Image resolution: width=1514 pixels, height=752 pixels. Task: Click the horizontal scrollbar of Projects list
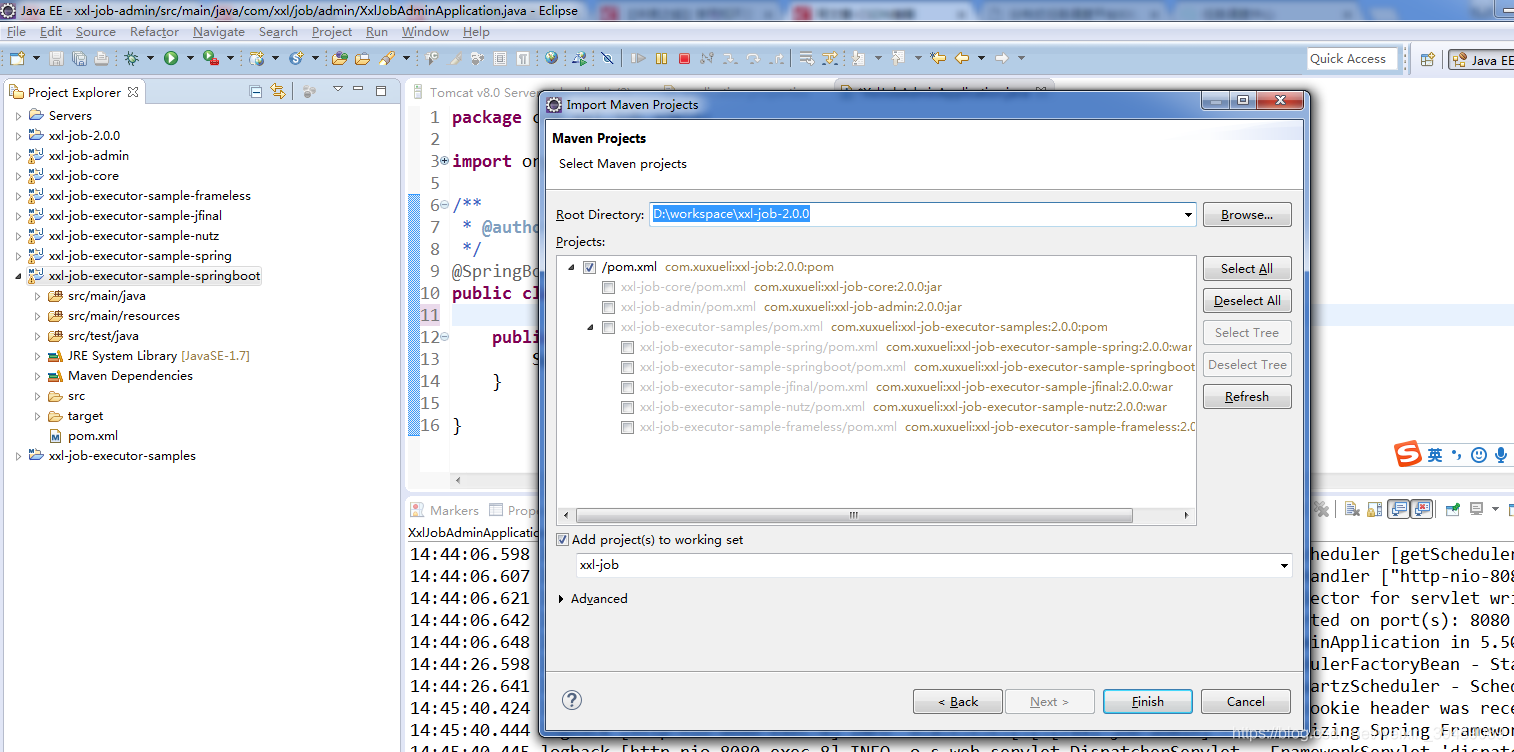(854, 516)
